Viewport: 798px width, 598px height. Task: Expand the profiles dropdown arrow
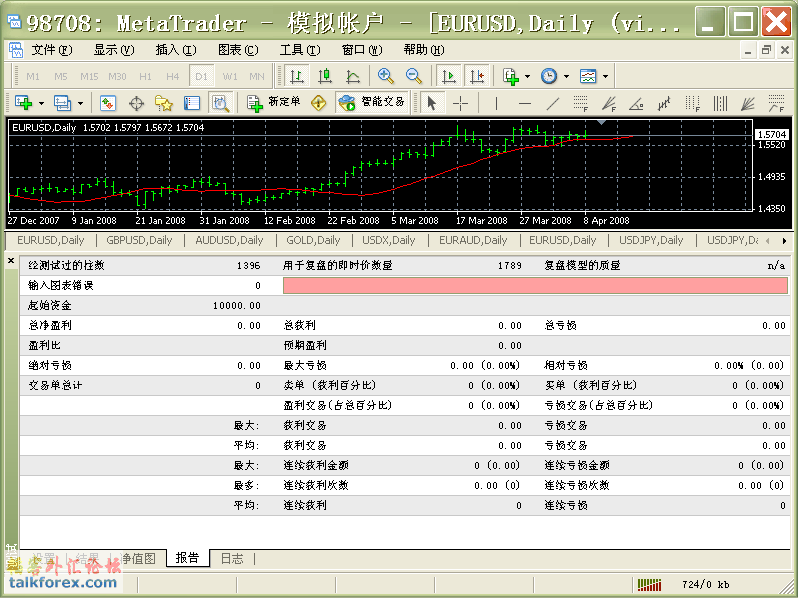[80, 104]
